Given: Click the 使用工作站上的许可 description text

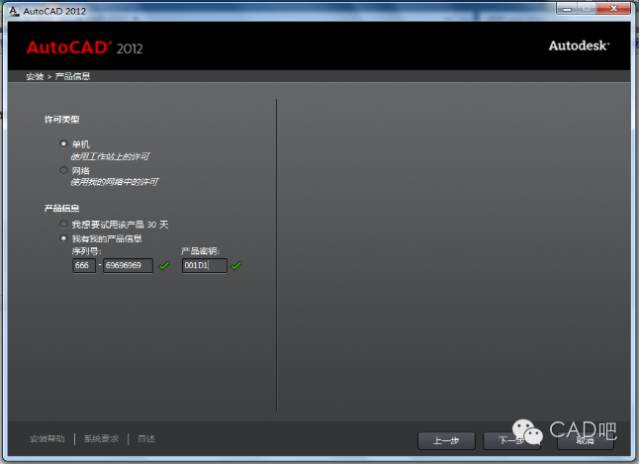Looking at the screenshot, I should tap(110, 156).
